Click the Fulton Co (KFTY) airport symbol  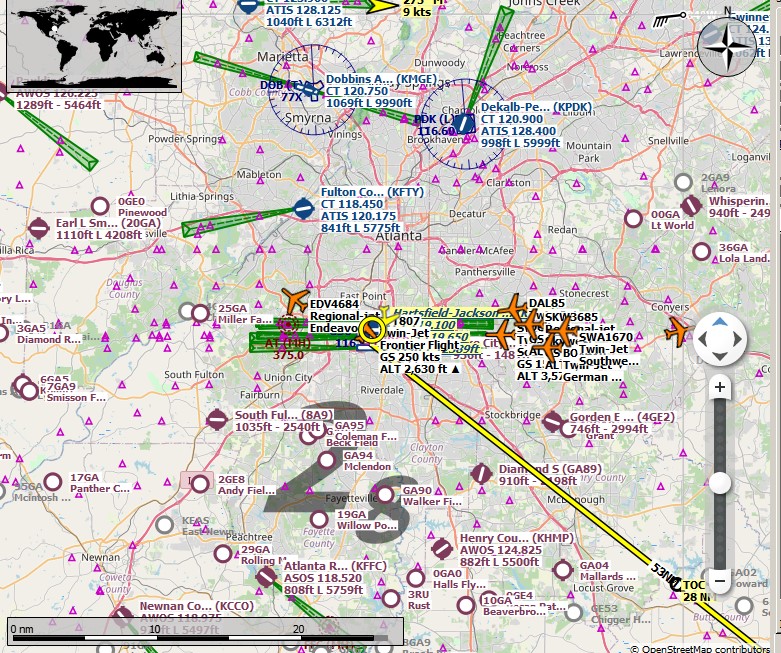click(x=303, y=209)
